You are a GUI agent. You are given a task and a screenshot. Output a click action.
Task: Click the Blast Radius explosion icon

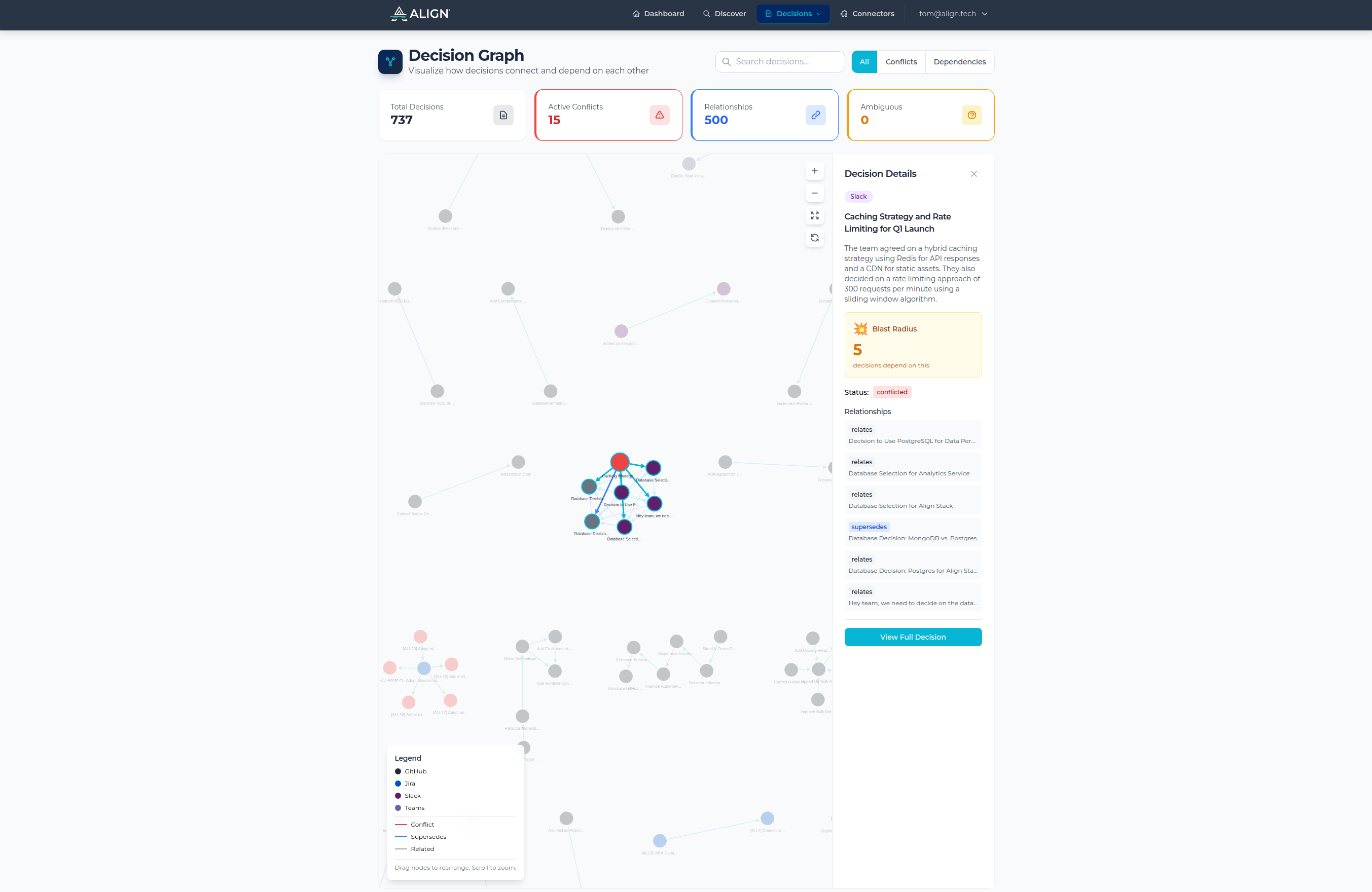click(861, 328)
